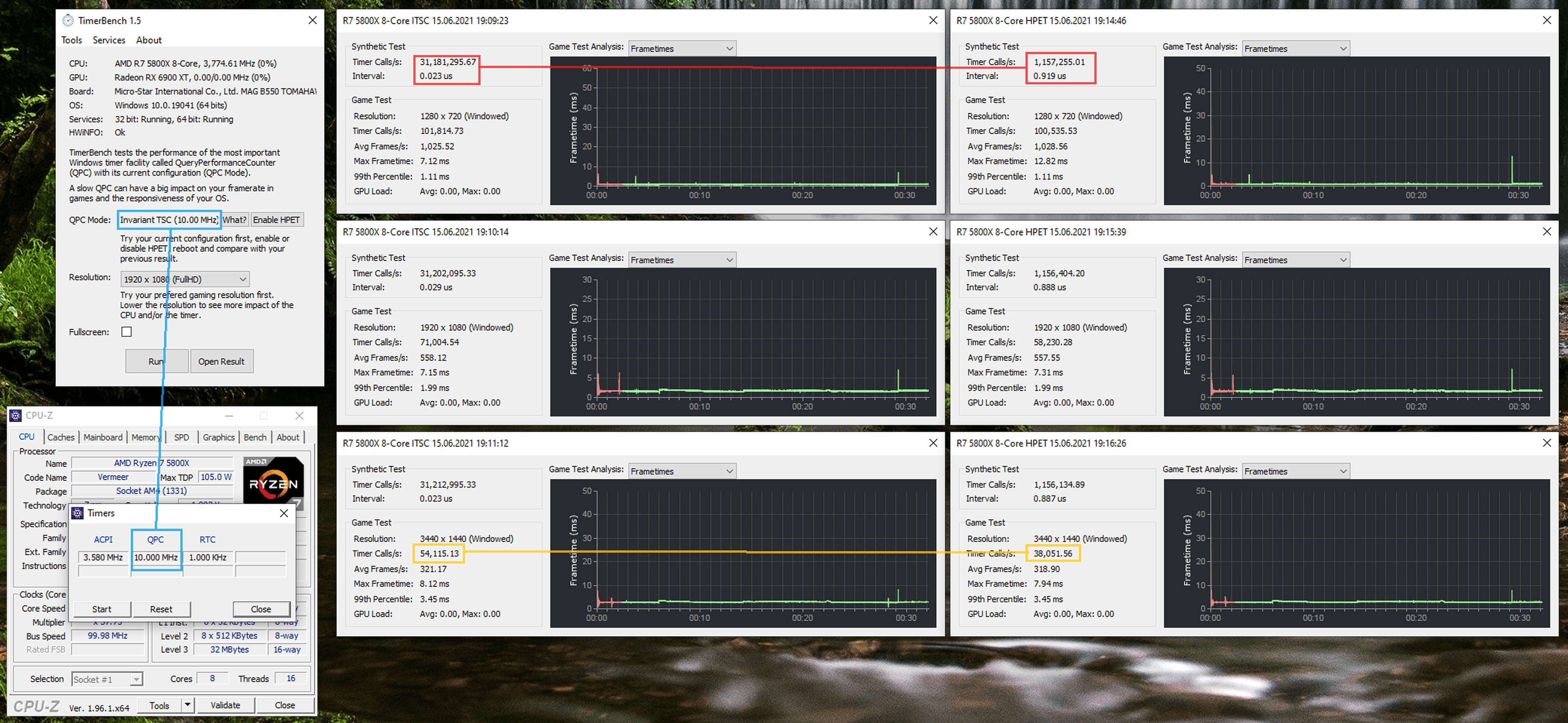Click the RTC 1.000 KHz timer field
The width and height of the screenshot is (1568, 723).
[208, 557]
